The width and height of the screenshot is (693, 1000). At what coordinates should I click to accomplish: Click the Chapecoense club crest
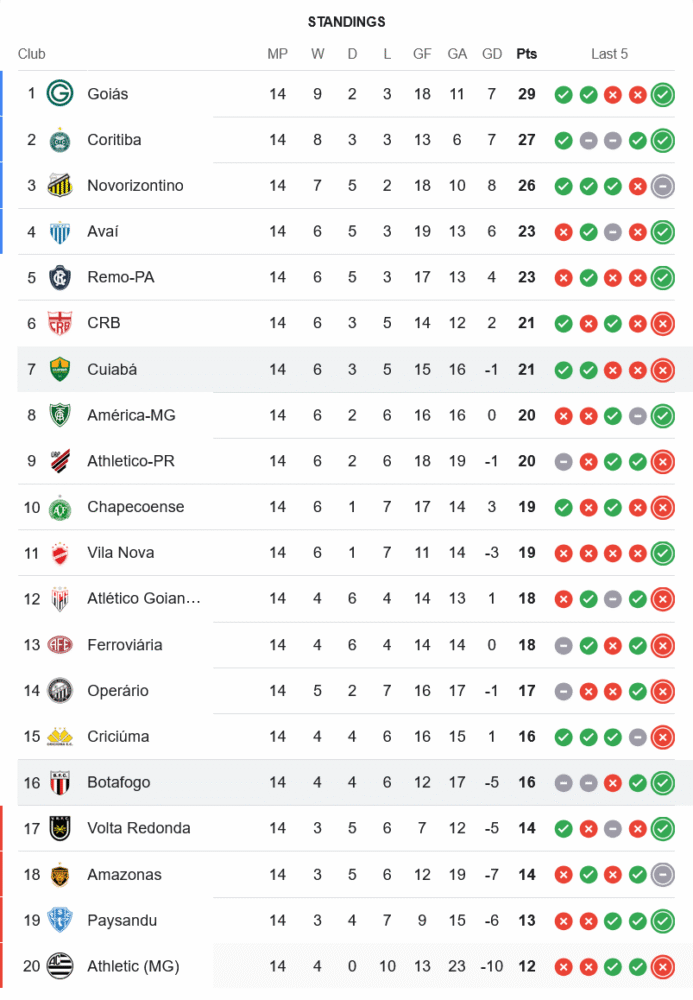click(60, 507)
